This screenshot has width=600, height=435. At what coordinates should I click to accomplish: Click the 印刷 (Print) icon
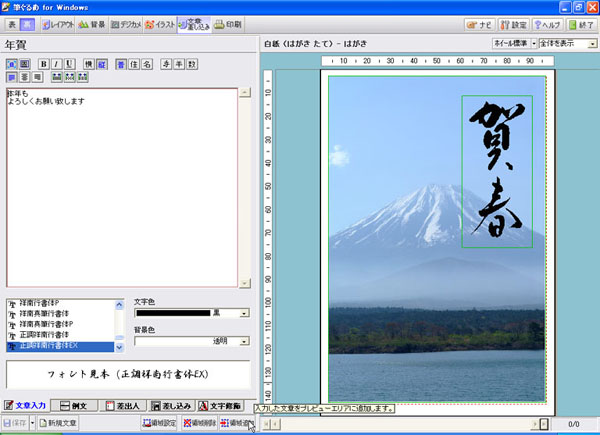pyautogui.click(x=227, y=23)
